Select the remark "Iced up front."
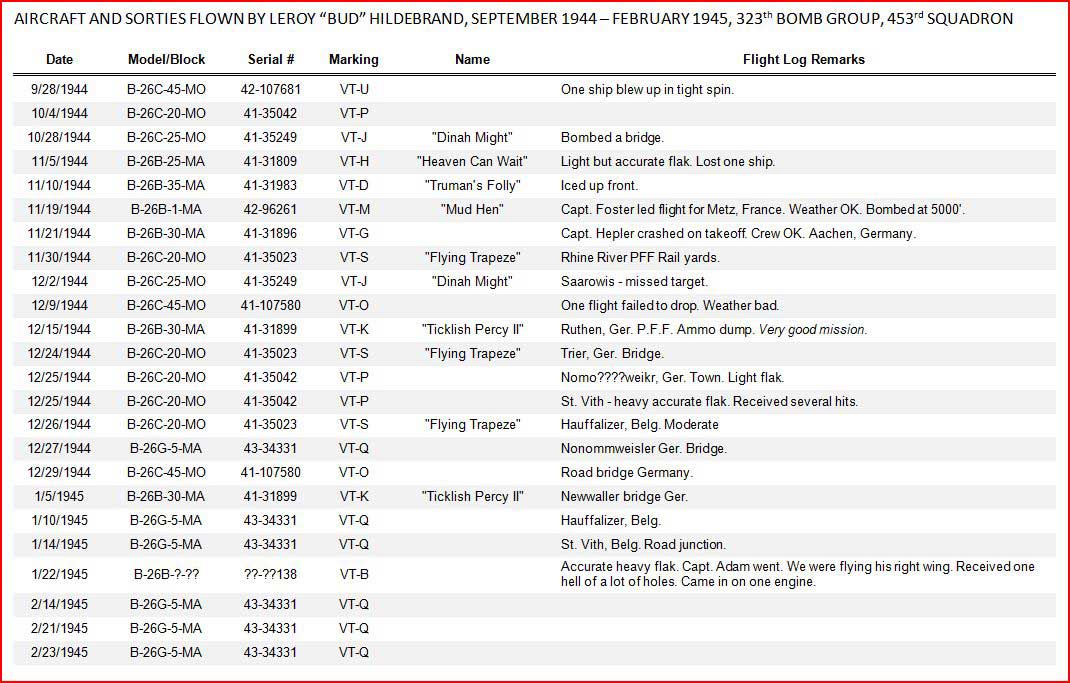Viewport: 1070px width, 683px height. 600,185
